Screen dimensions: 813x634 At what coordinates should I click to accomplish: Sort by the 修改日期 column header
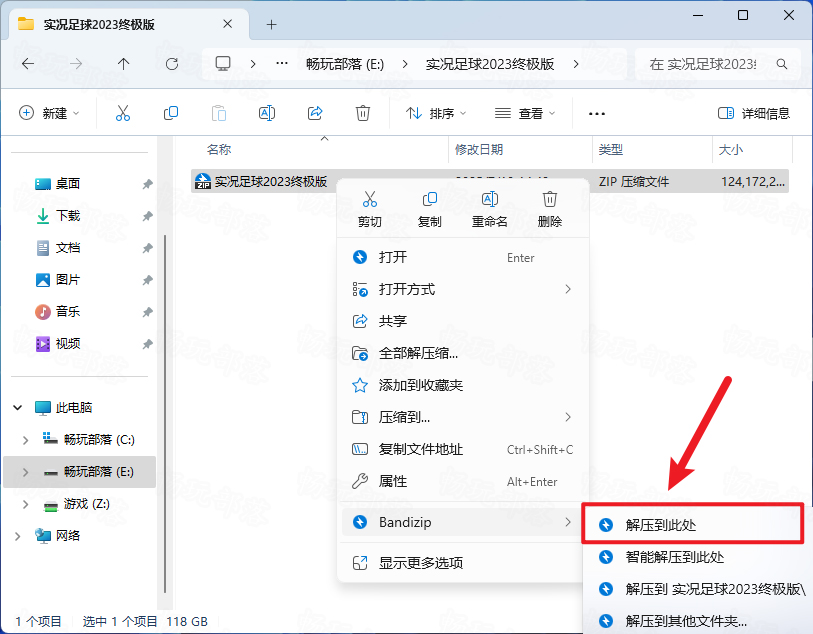tap(479, 150)
